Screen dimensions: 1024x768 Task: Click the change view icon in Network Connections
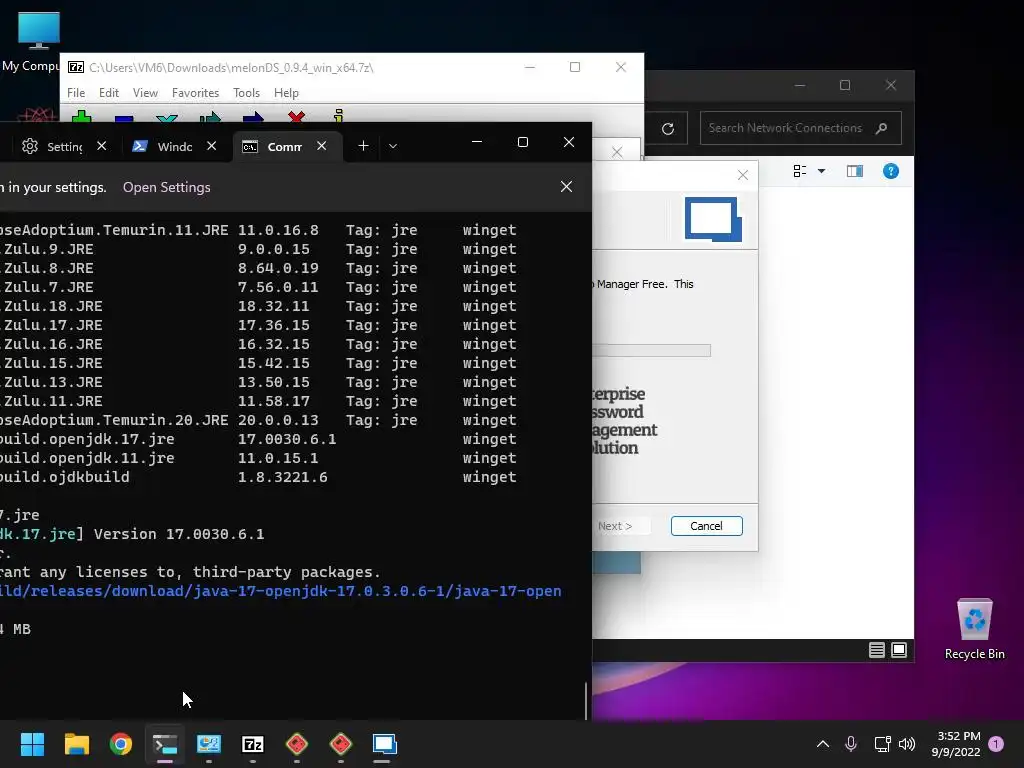[x=799, y=171]
